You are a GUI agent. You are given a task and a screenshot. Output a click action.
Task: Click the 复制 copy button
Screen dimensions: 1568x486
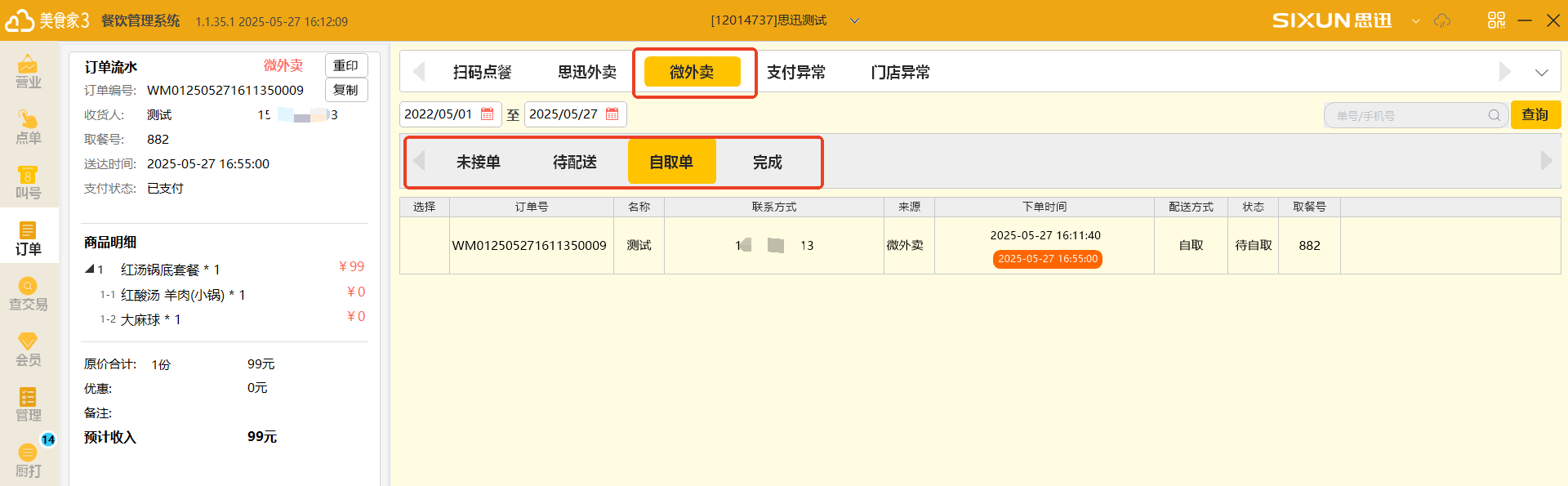(346, 90)
